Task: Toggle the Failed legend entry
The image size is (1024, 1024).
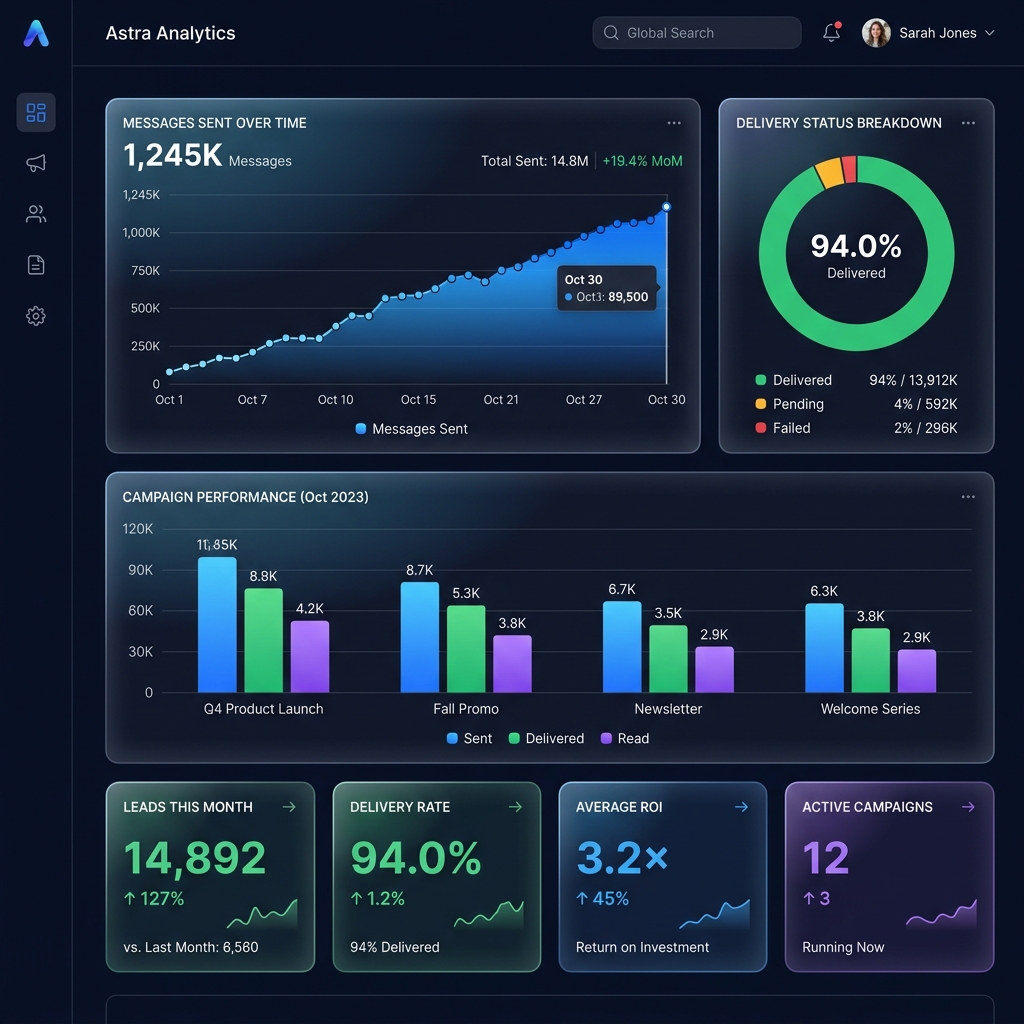Action: tap(783, 428)
